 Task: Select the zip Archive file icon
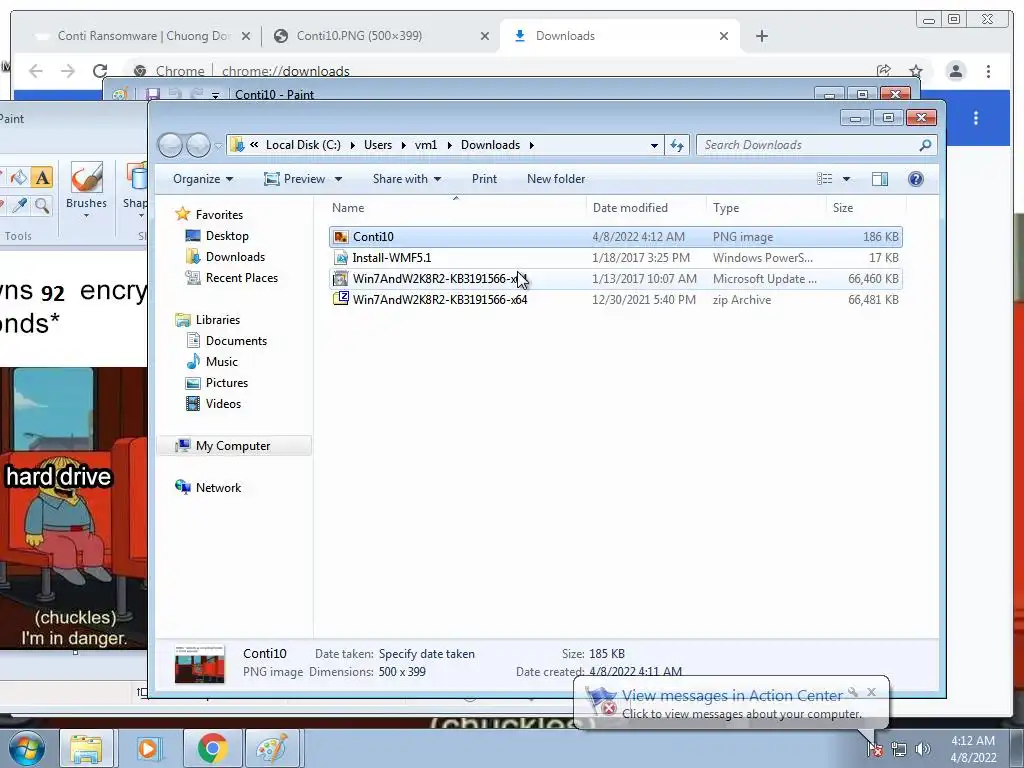(341, 300)
